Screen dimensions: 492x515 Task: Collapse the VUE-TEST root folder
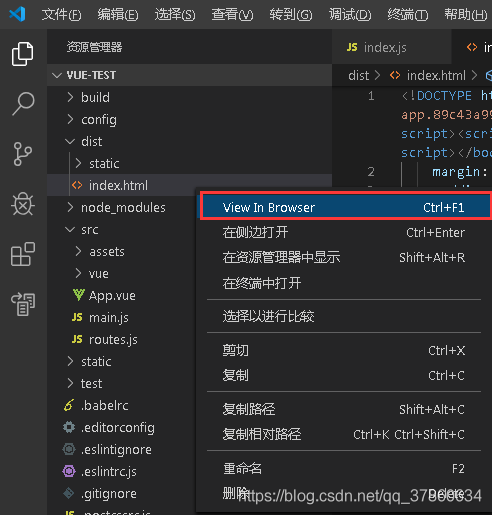(x=57, y=75)
